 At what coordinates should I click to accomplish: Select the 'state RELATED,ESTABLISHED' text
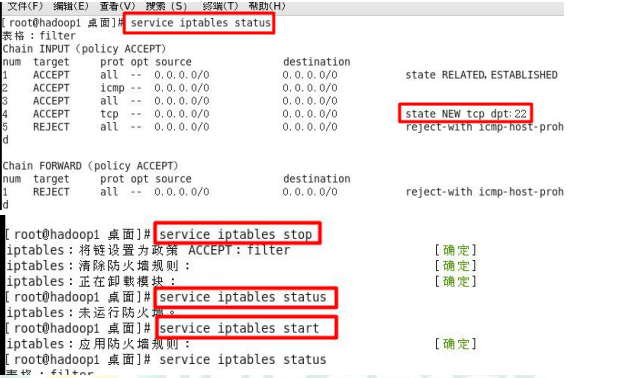(481, 75)
